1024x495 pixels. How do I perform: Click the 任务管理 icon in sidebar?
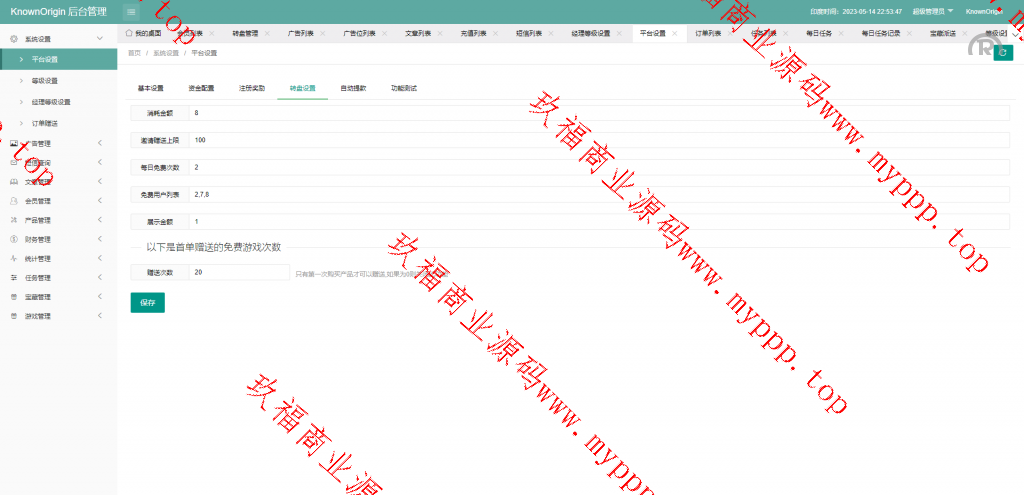[14, 277]
